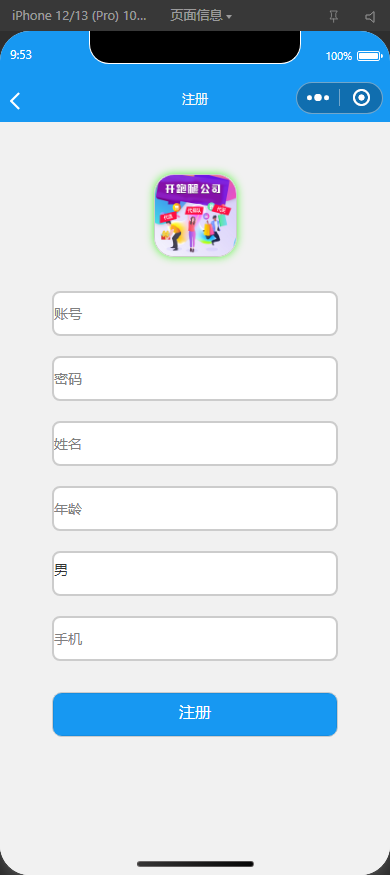The image size is (390, 875).
Task: Focus the 手机 phone field
Action: click(x=195, y=638)
